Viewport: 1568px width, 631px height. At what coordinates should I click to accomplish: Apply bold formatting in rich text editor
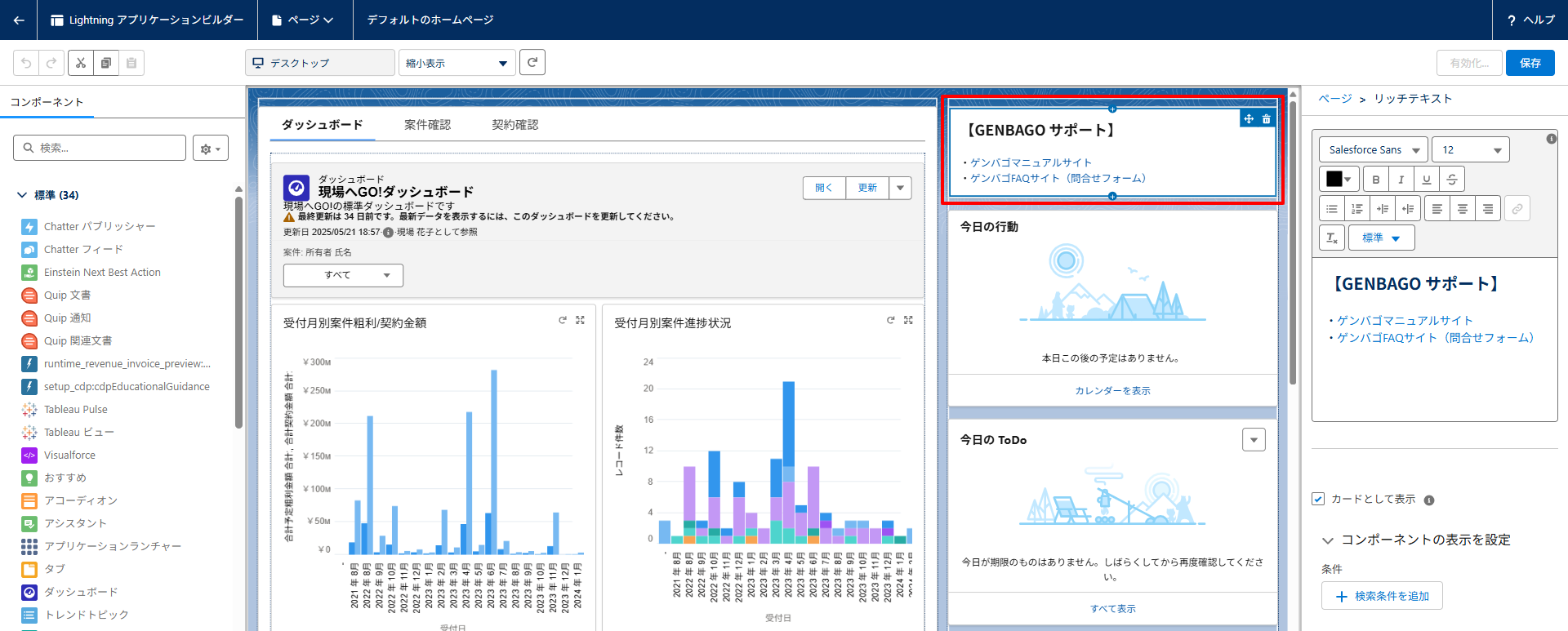1376,180
